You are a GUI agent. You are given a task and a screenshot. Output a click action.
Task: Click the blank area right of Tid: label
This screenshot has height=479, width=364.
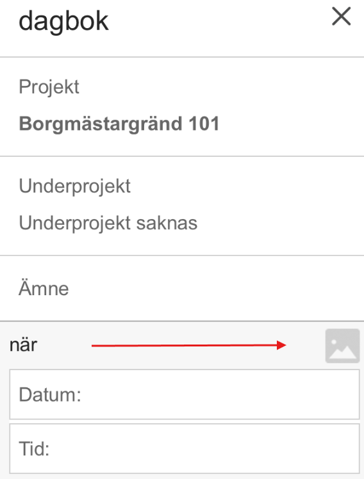[x=203, y=449]
